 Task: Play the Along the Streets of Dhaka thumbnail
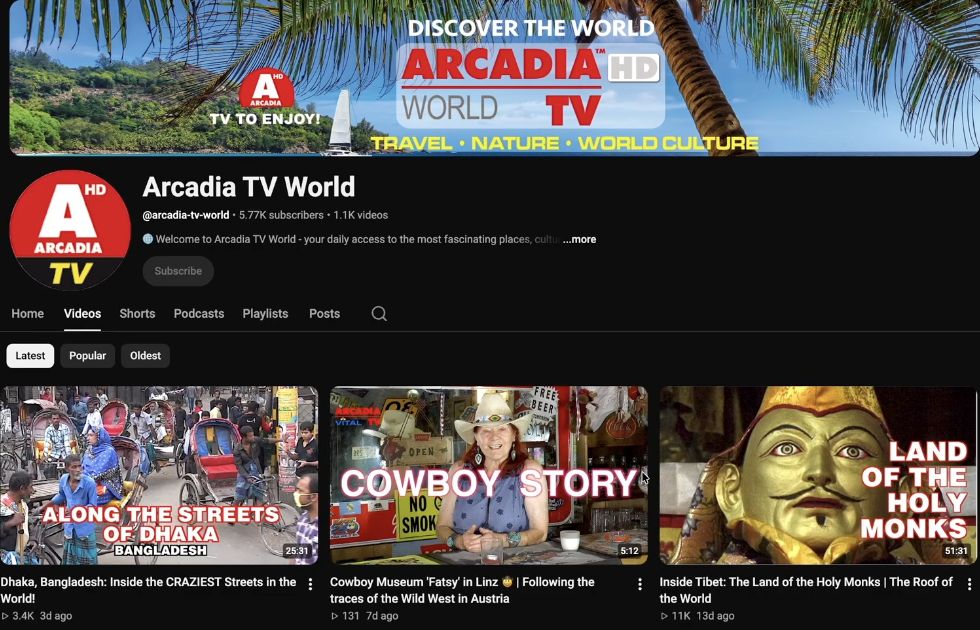tap(159, 475)
